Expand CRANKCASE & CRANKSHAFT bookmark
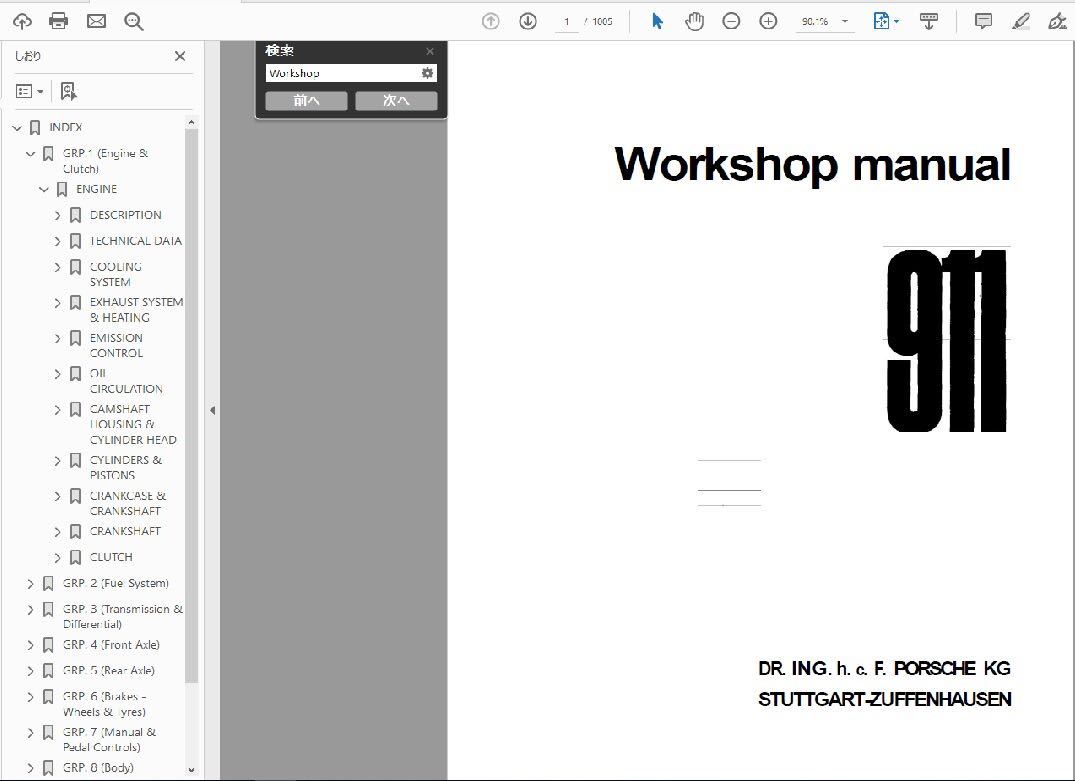Viewport: 1075px width, 781px height. coord(58,496)
